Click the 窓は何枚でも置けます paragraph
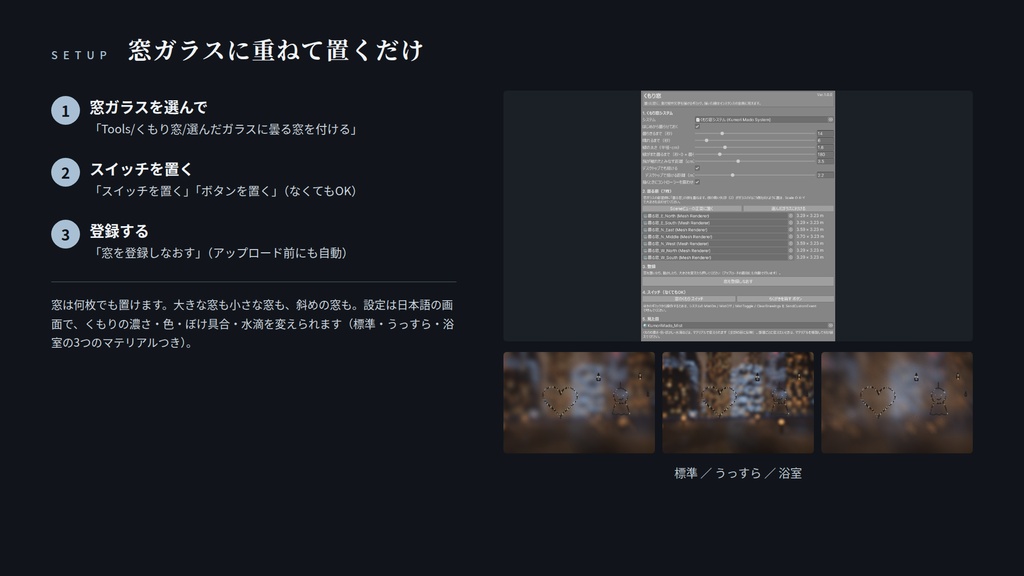Image resolution: width=1024 pixels, height=576 pixels. coord(253,323)
